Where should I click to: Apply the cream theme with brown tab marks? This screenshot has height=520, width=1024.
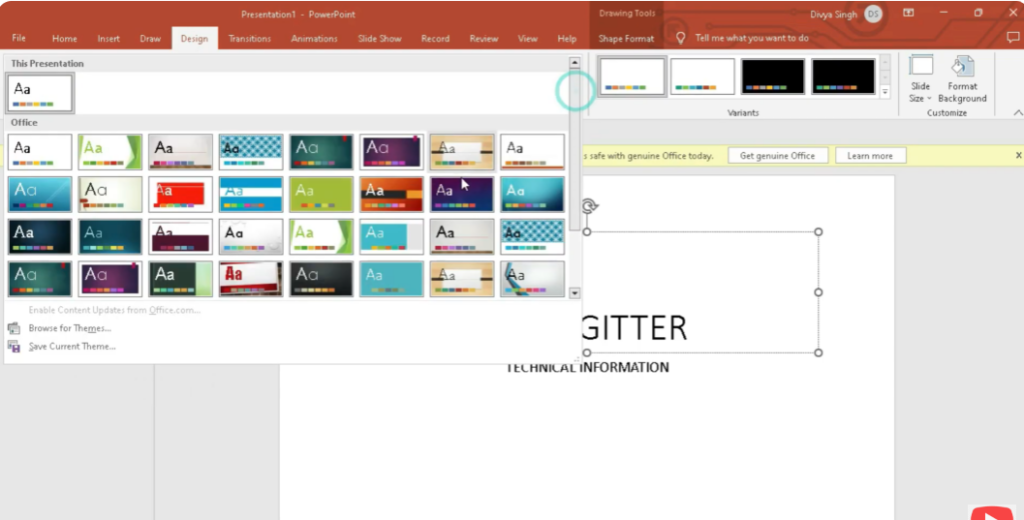(110, 194)
